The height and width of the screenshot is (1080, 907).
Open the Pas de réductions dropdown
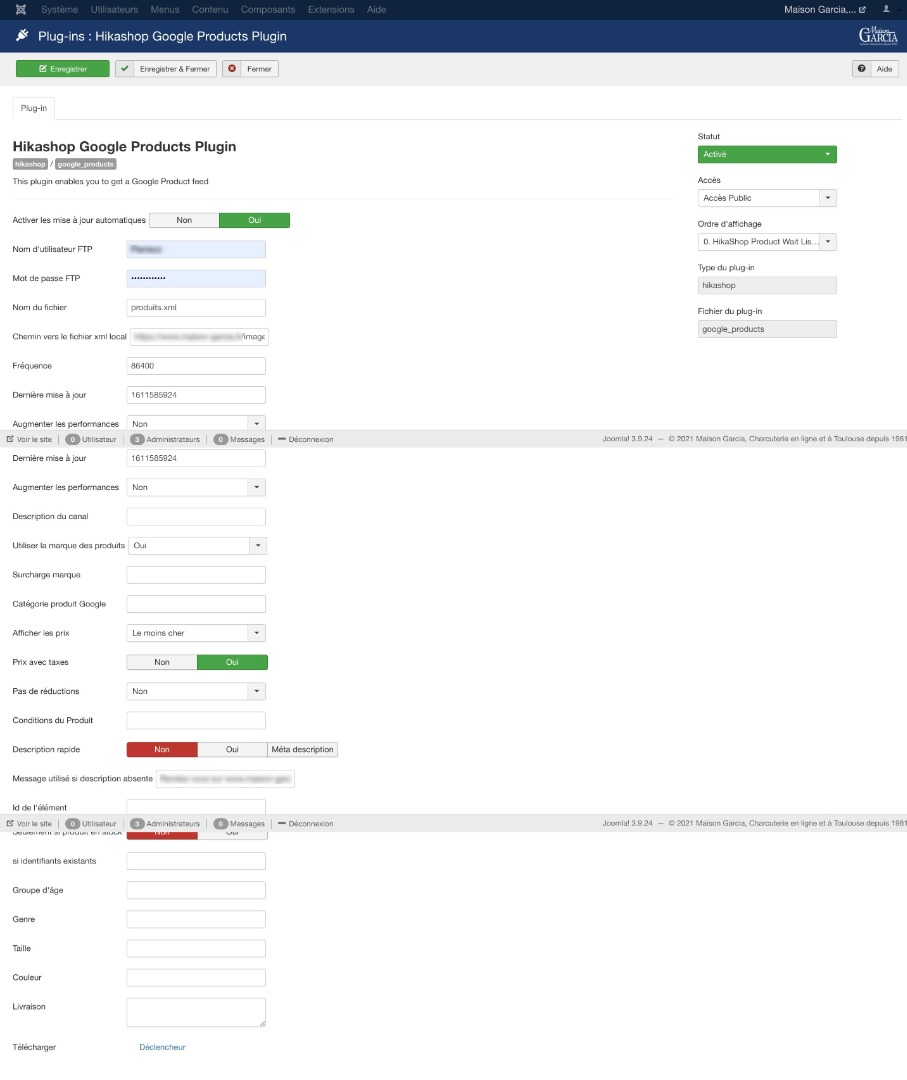196,691
